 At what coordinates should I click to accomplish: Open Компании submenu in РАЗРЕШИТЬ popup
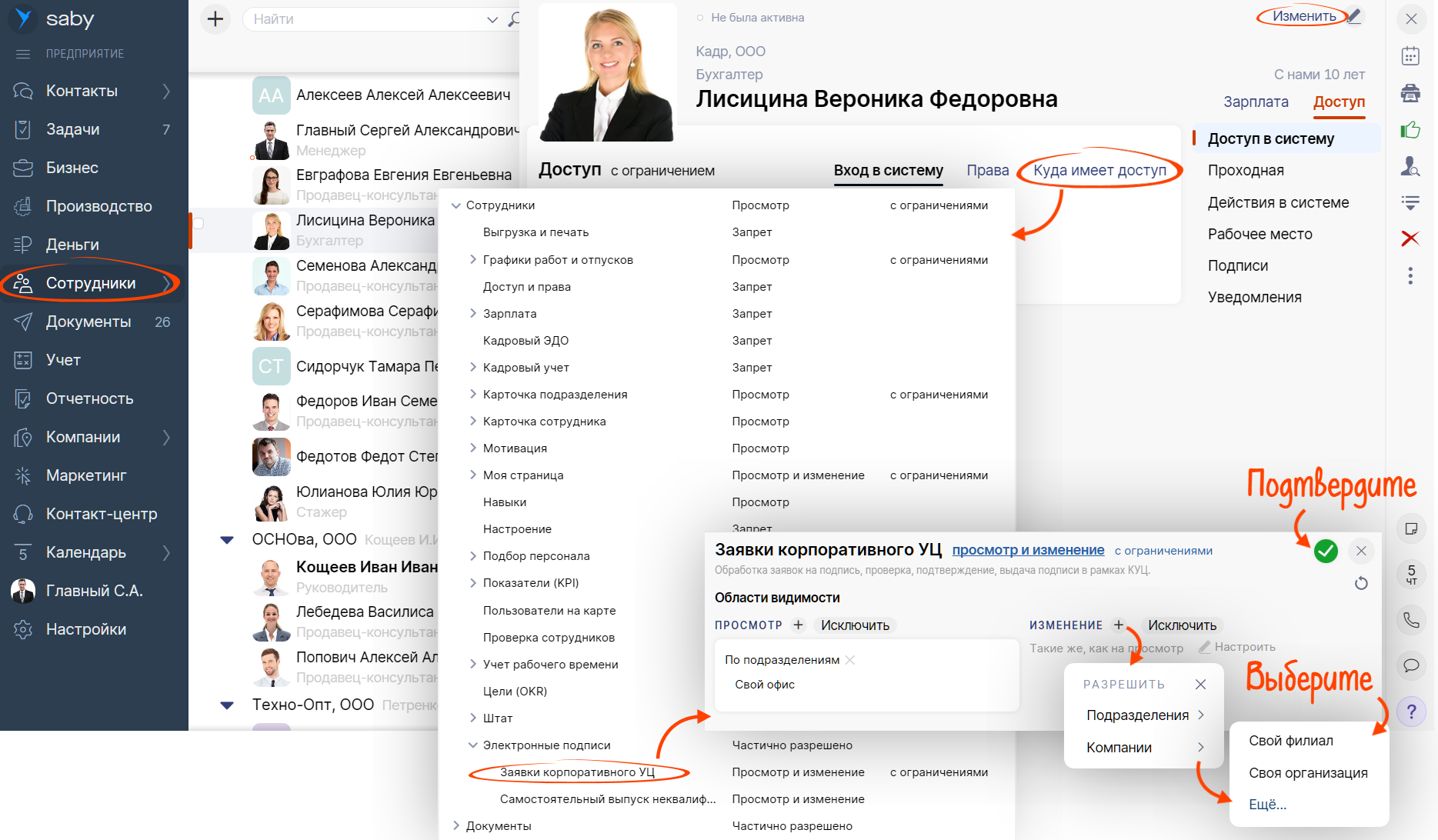tap(1143, 748)
